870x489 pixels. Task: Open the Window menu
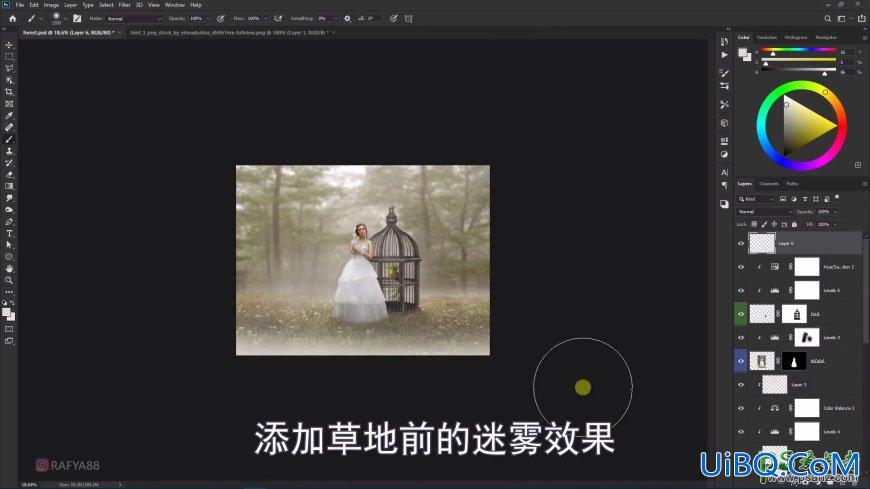[175, 4]
